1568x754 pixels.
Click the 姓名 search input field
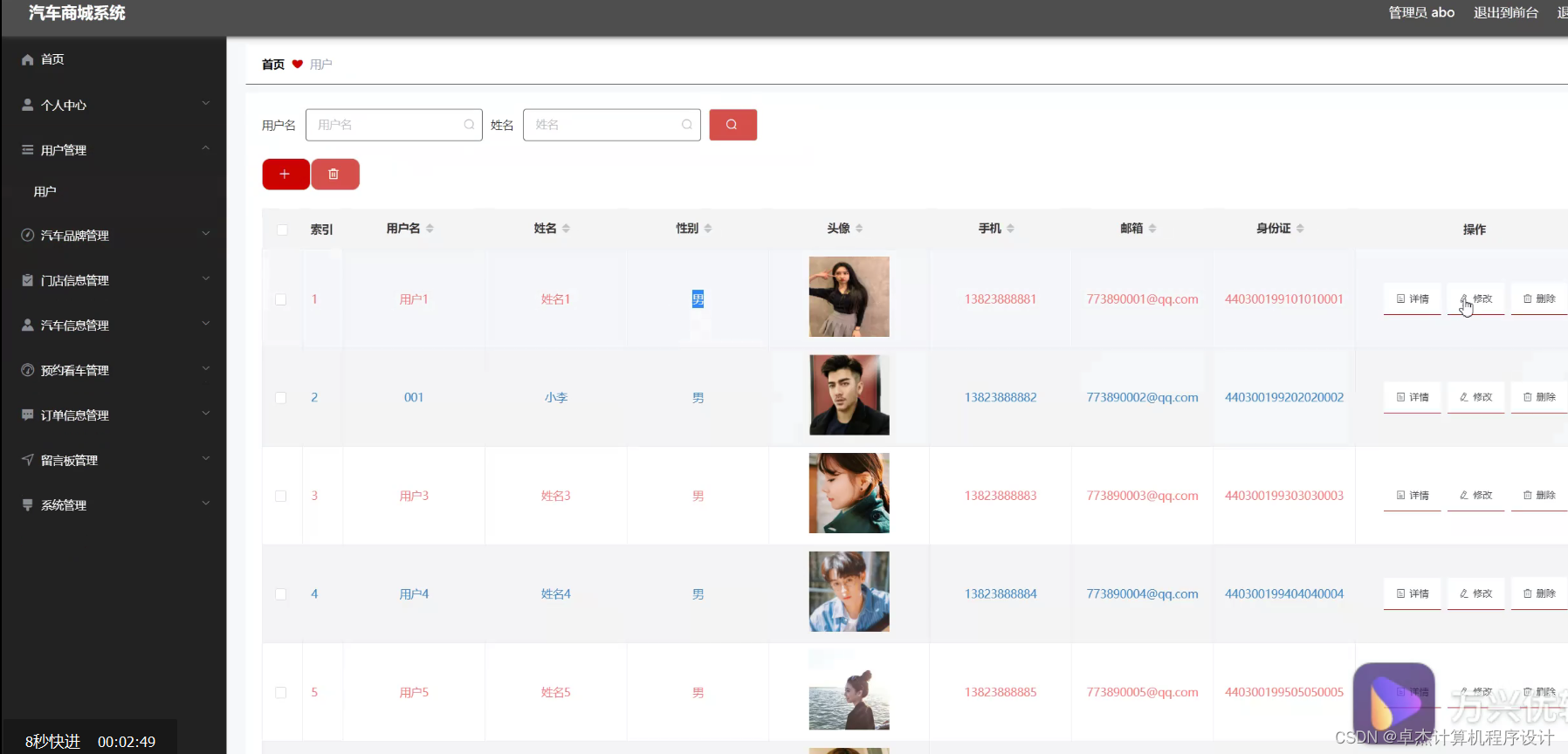[612, 125]
